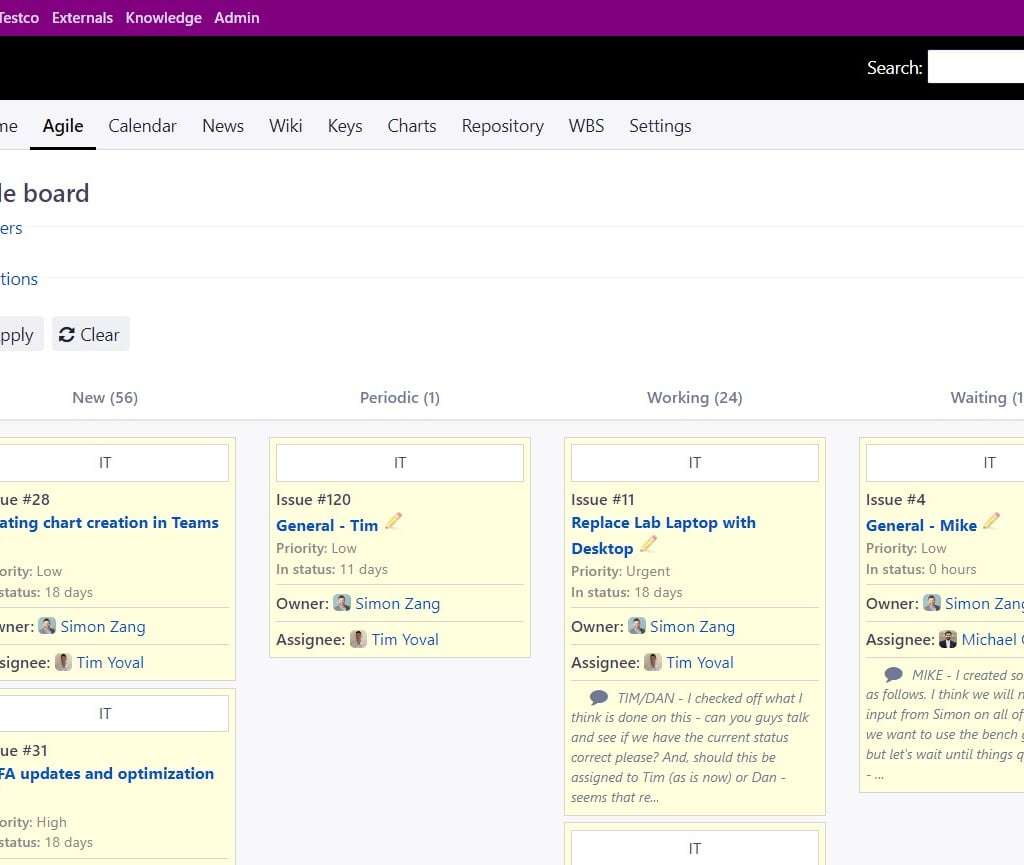Open Tim Yoval assignee link on Issue #28

(x=110, y=662)
